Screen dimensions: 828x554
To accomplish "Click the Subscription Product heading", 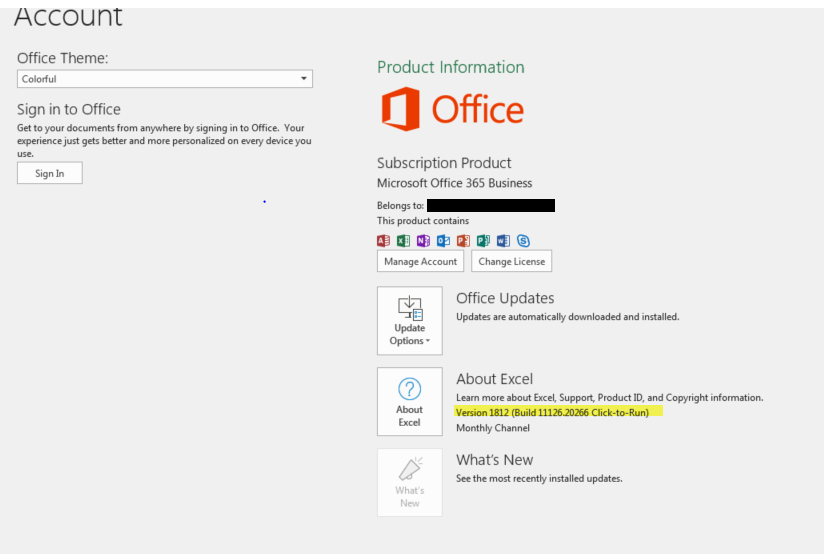I will click(x=444, y=163).
